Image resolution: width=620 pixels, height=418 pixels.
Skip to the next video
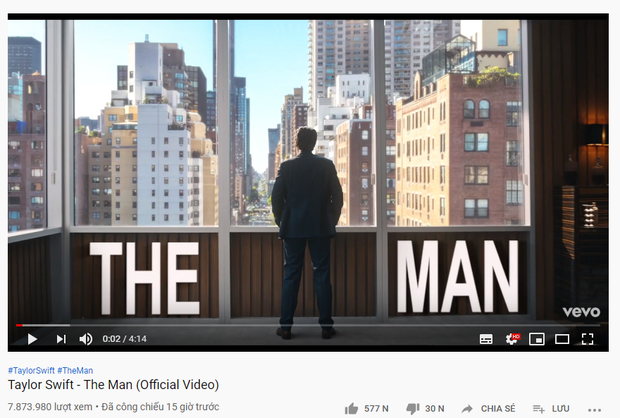(61, 339)
